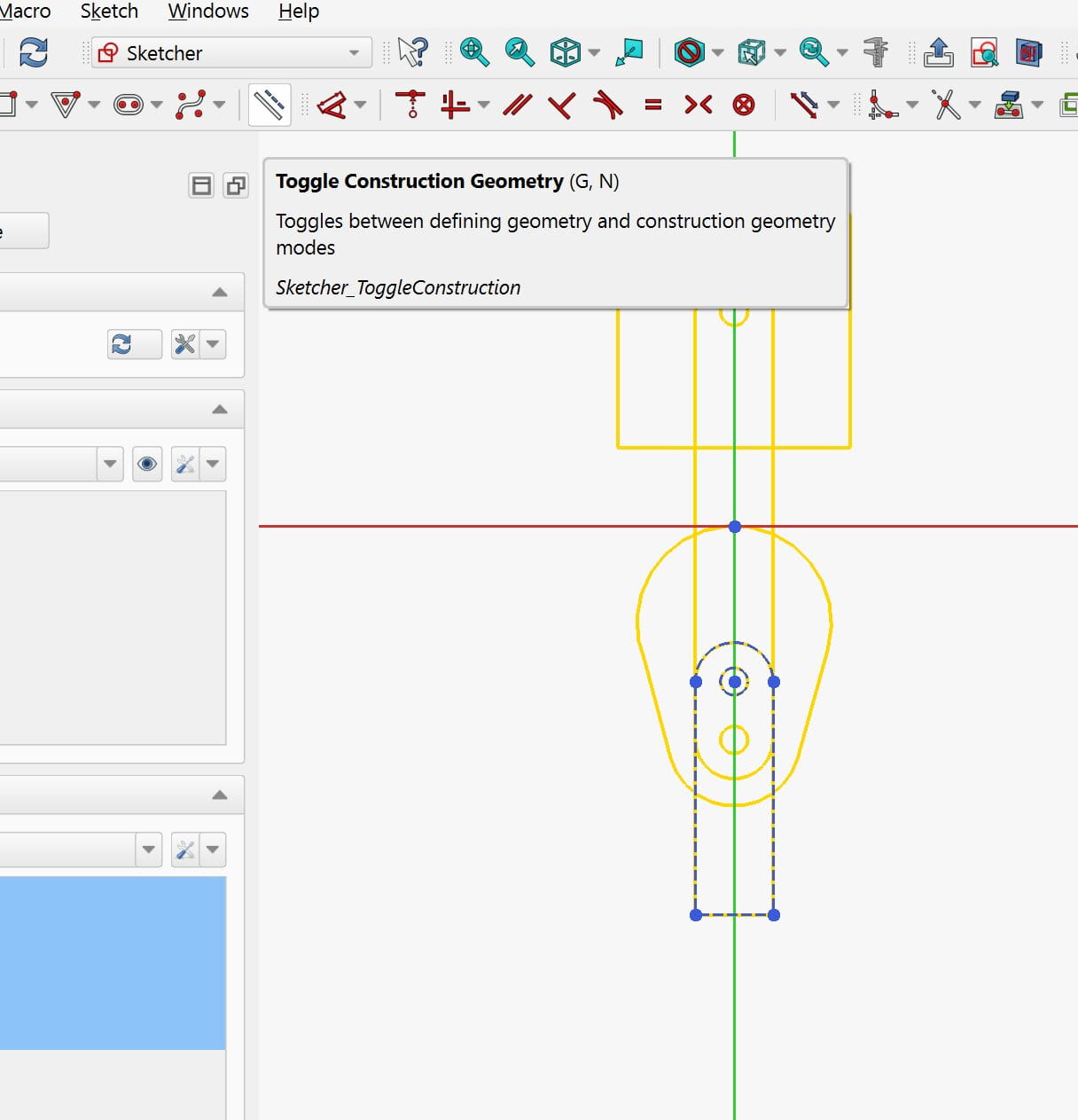Select the perpendicular constraint icon
The image size is (1078, 1120).
coord(561,106)
